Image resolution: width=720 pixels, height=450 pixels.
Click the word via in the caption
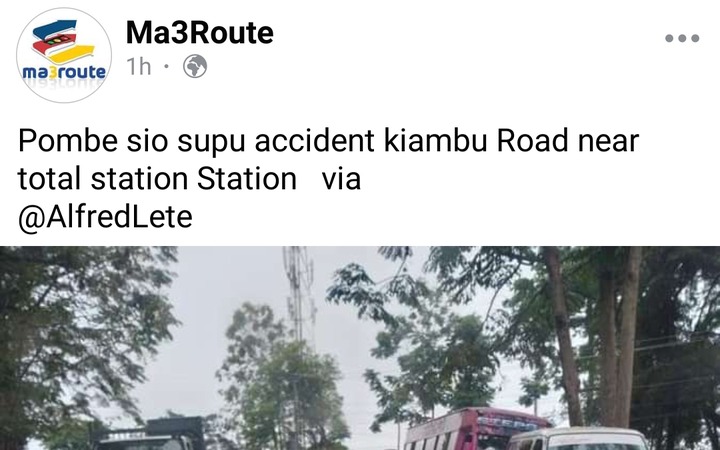[341, 179]
